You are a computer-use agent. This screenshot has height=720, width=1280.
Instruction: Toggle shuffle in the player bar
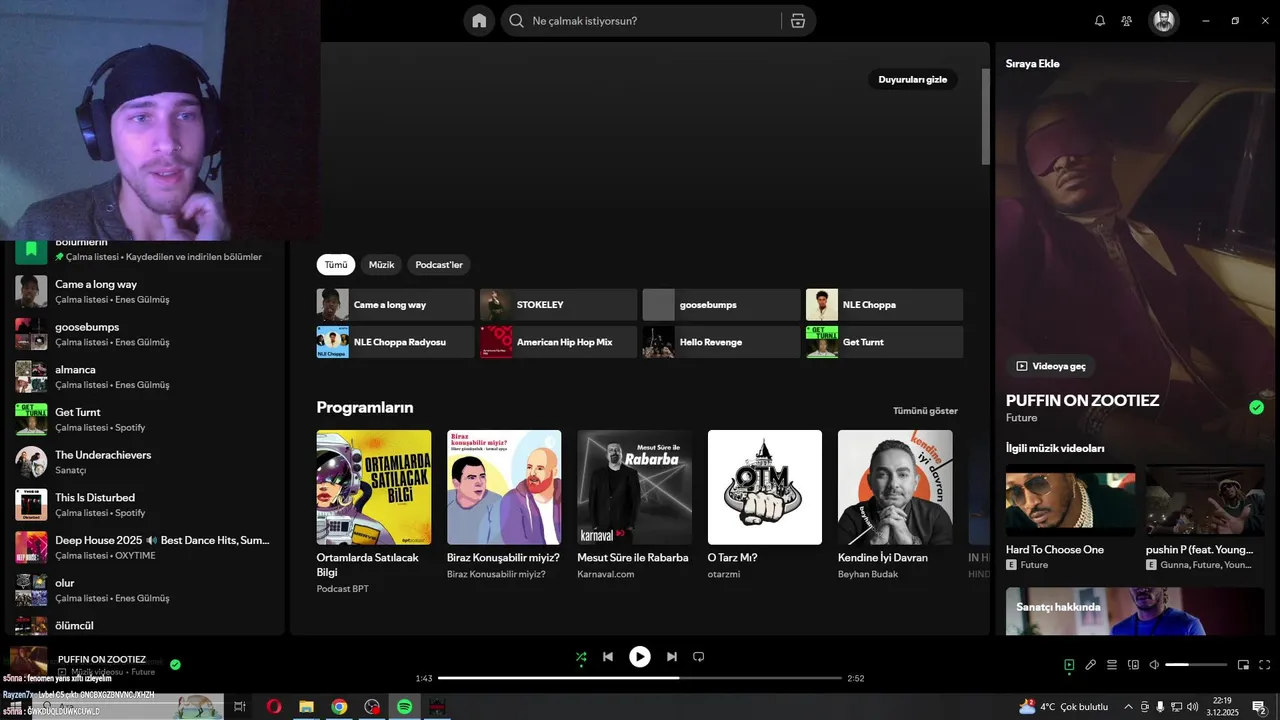(581, 657)
